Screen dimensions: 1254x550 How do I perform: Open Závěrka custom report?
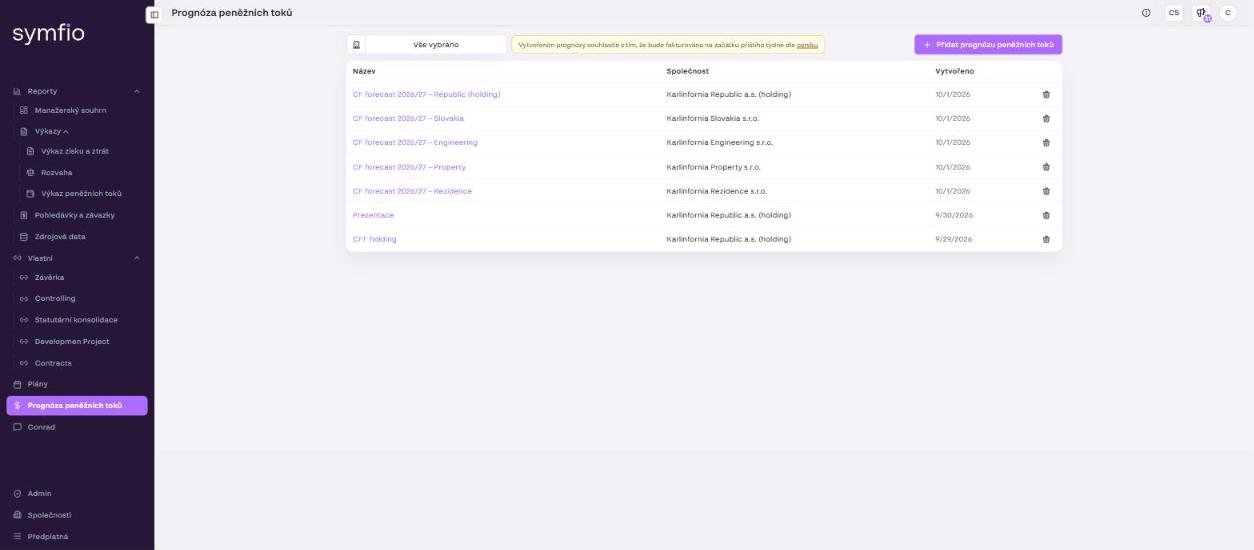click(x=49, y=278)
